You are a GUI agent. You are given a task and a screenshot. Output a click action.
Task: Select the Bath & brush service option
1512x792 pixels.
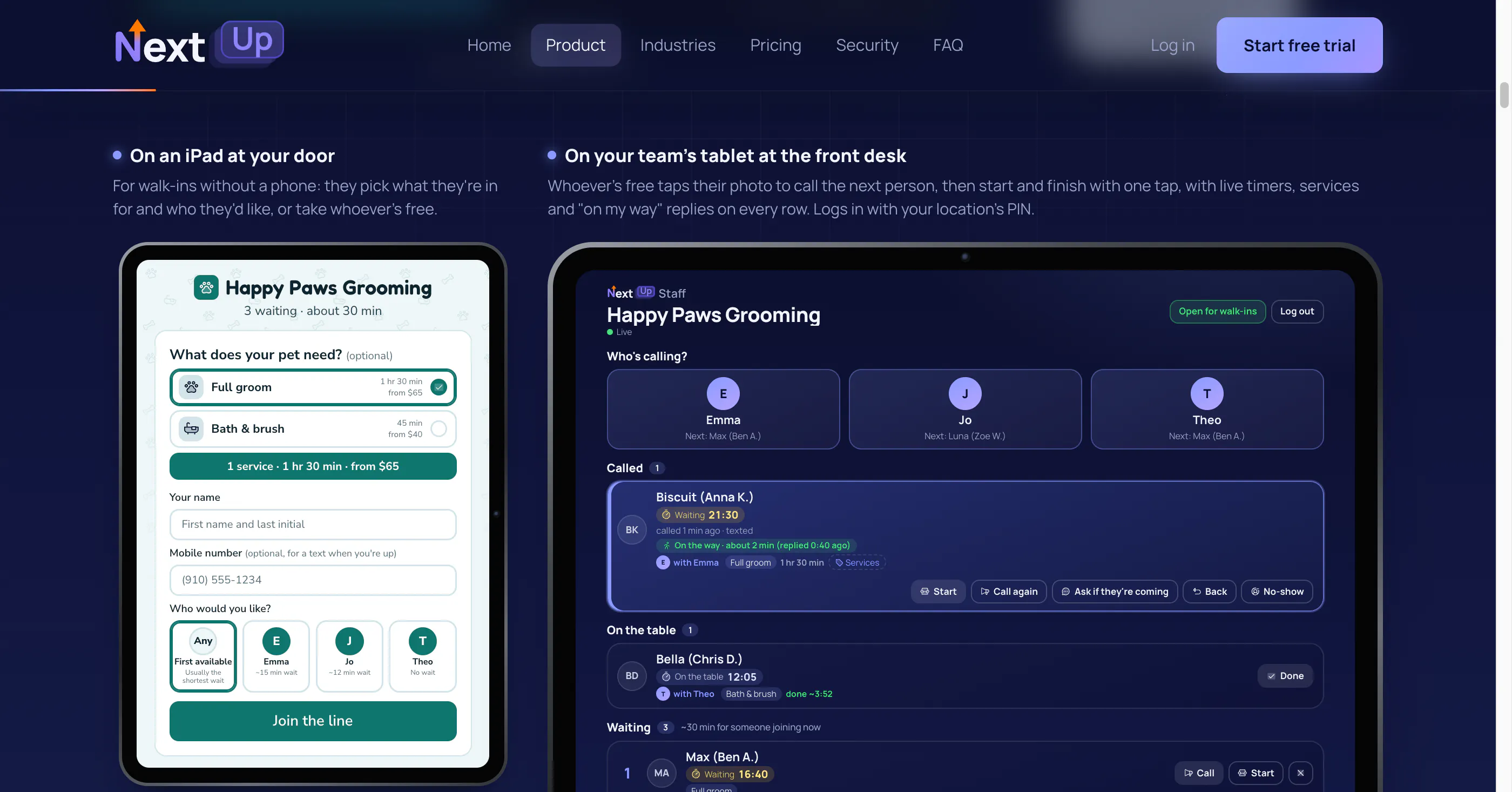pyautogui.click(x=313, y=428)
